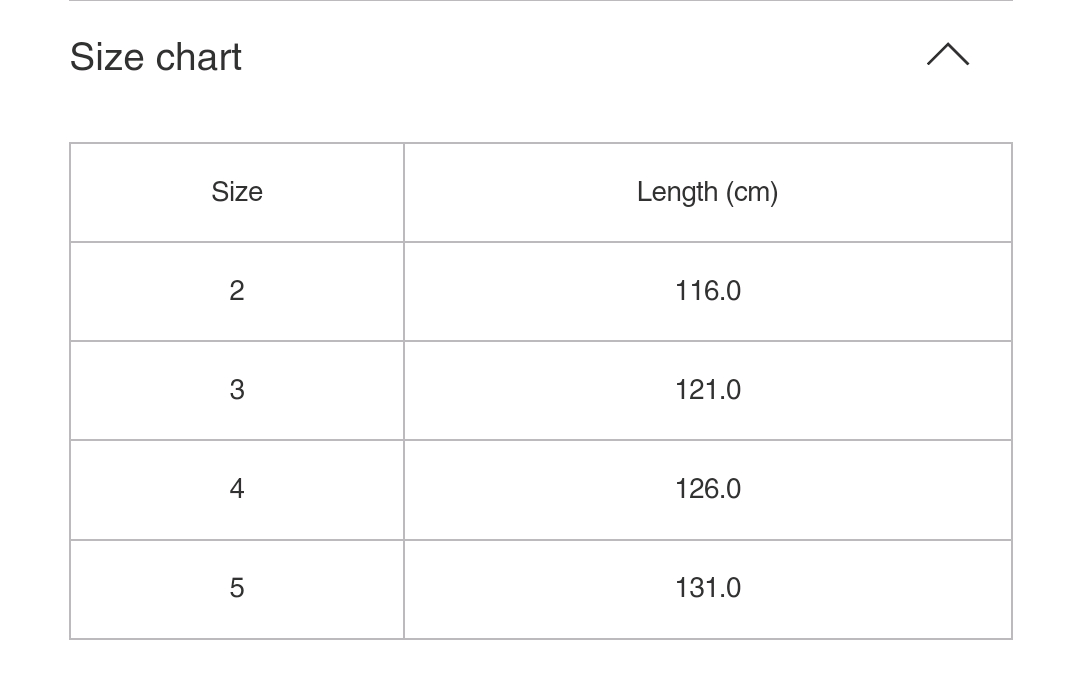The height and width of the screenshot is (674, 1080).
Task: Select the Size column header
Action: [237, 192]
